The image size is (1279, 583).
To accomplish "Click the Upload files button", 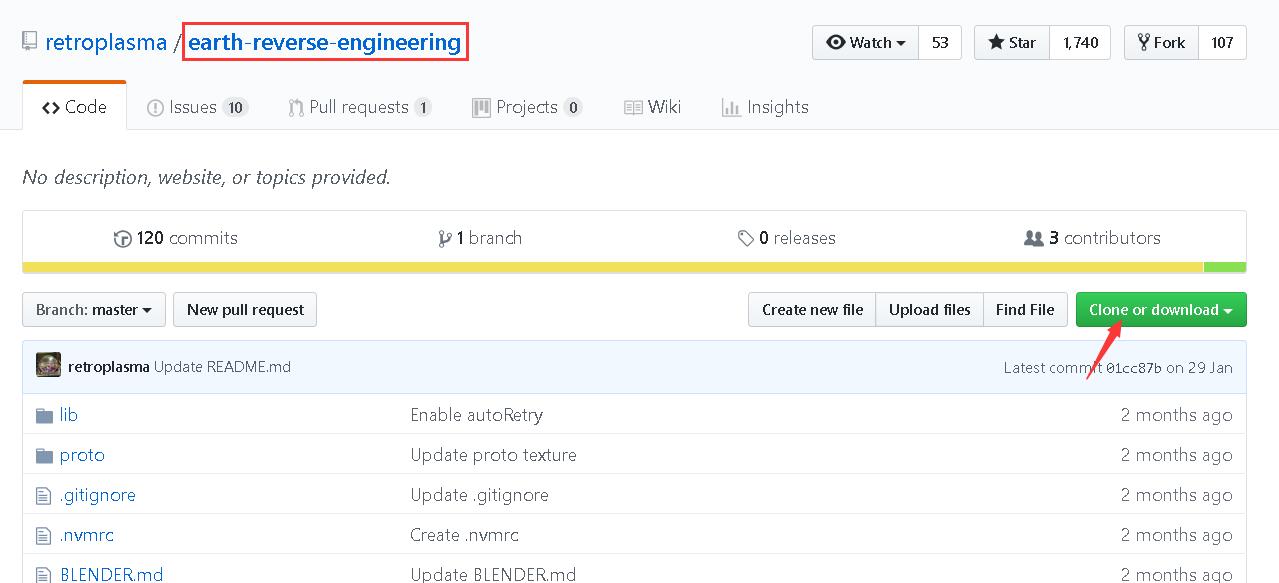I will tap(929, 310).
